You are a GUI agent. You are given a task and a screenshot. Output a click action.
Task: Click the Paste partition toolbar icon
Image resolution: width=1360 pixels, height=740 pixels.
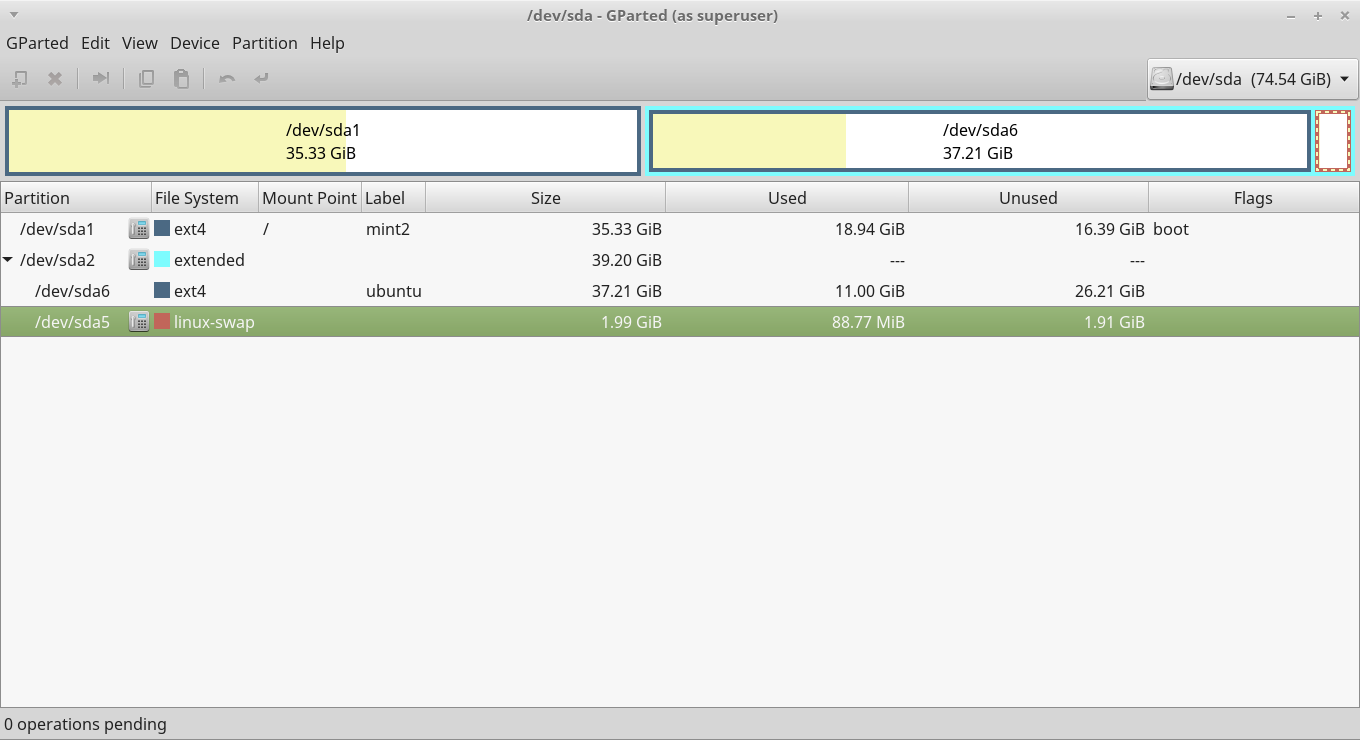click(x=181, y=78)
